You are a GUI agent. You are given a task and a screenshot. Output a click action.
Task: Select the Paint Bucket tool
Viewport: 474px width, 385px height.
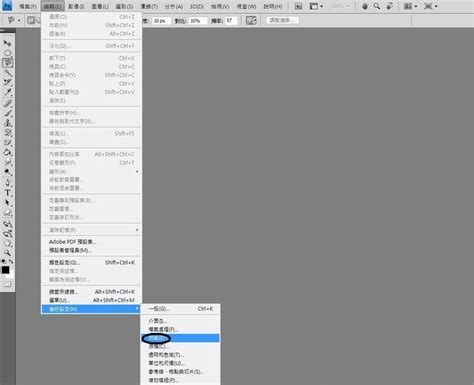[x=7, y=153]
